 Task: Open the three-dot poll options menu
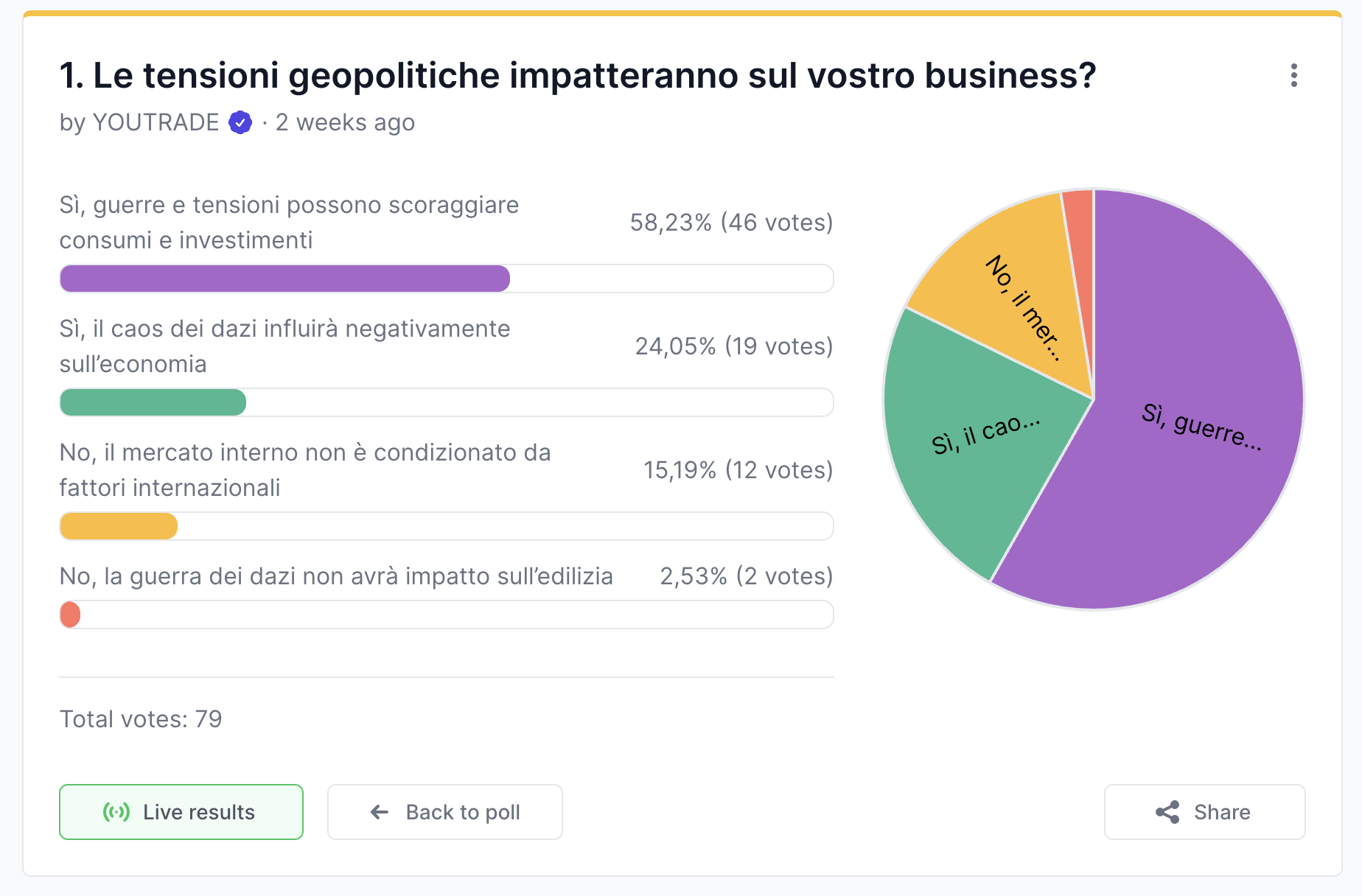click(1293, 75)
